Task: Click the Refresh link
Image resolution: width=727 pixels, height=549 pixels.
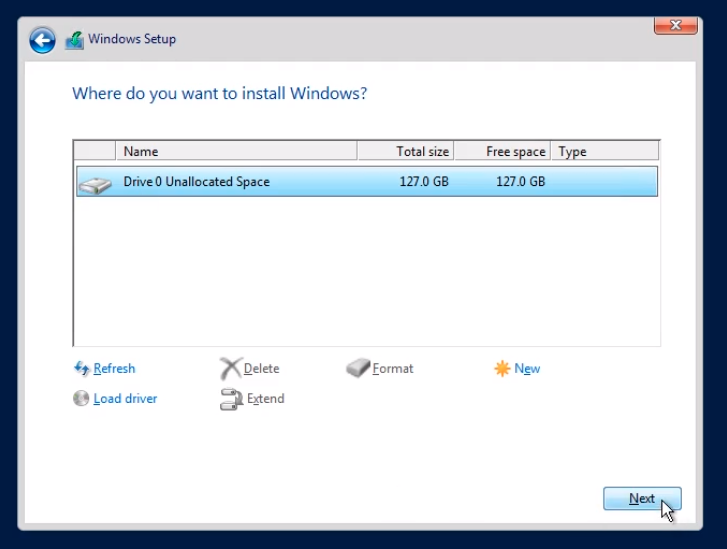Action: coord(114,369)
